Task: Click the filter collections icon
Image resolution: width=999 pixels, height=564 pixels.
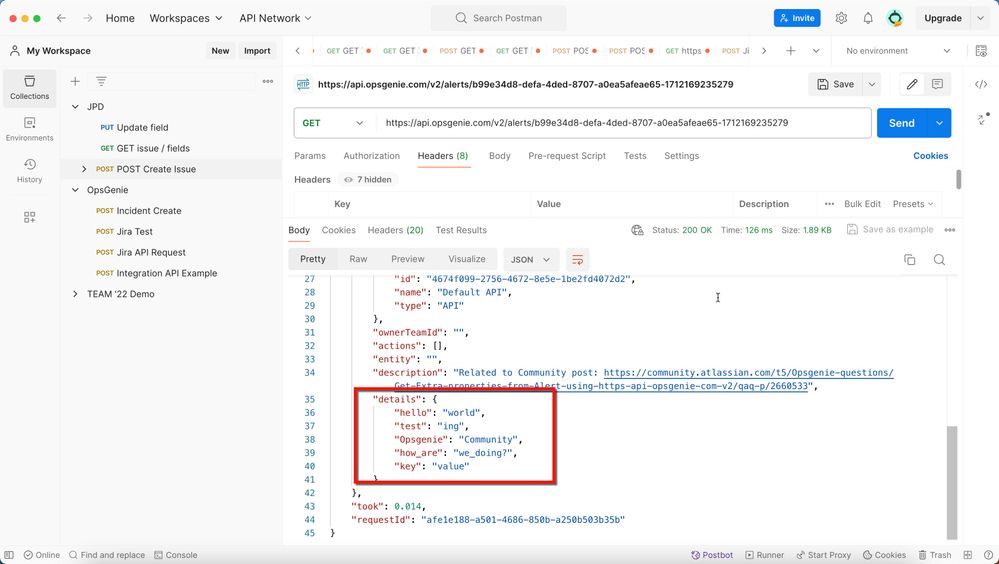Action: [101, 81]
